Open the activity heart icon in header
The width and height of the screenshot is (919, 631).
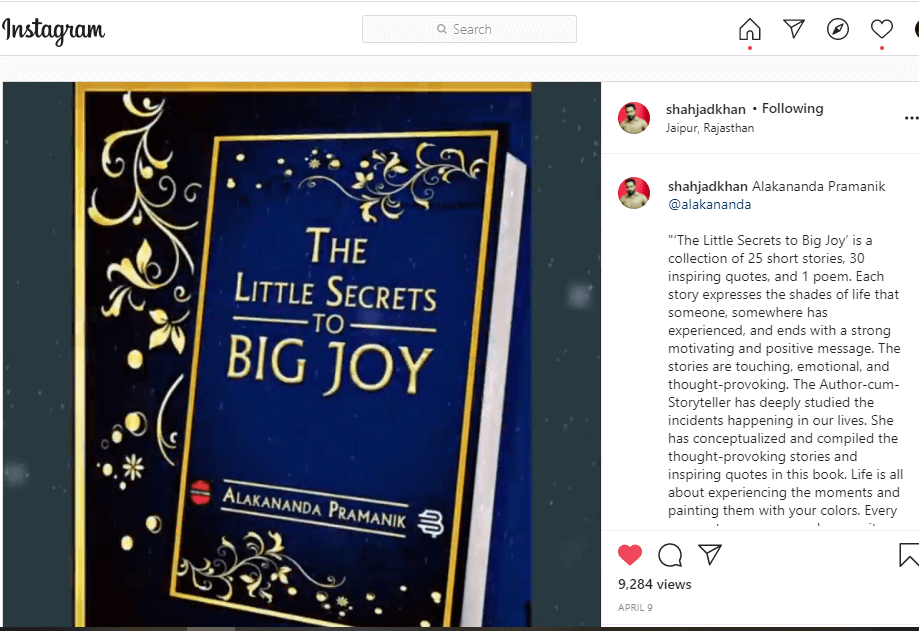(x=881, y=29)
